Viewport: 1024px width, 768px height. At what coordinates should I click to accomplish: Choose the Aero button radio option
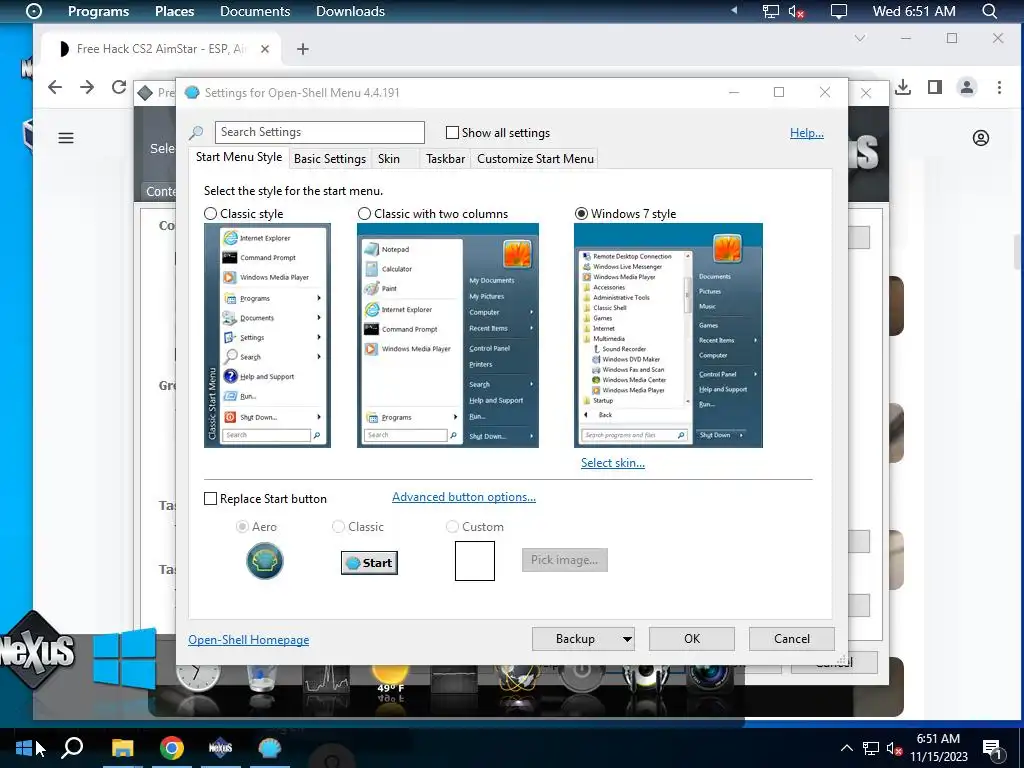[242, 526]
